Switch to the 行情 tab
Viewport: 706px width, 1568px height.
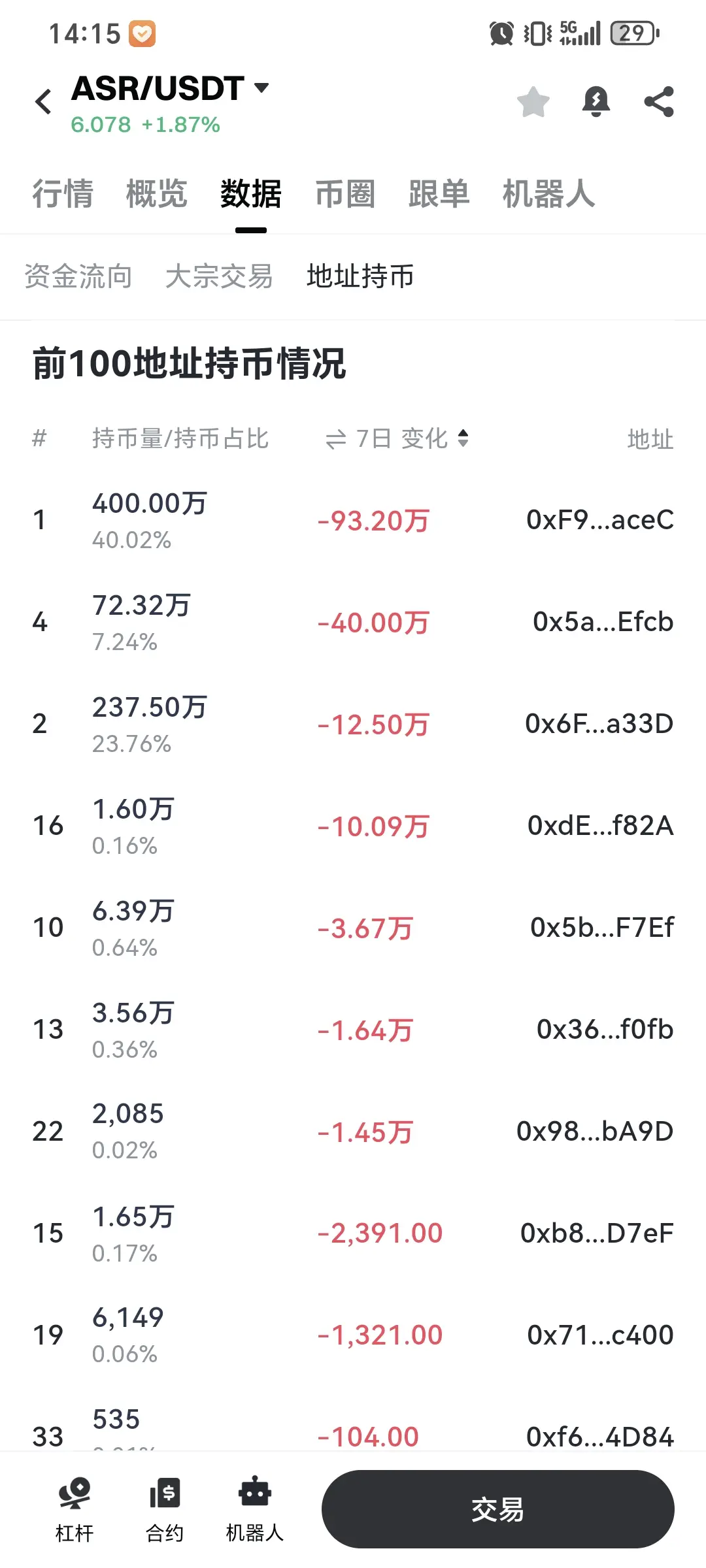point(63,194)
